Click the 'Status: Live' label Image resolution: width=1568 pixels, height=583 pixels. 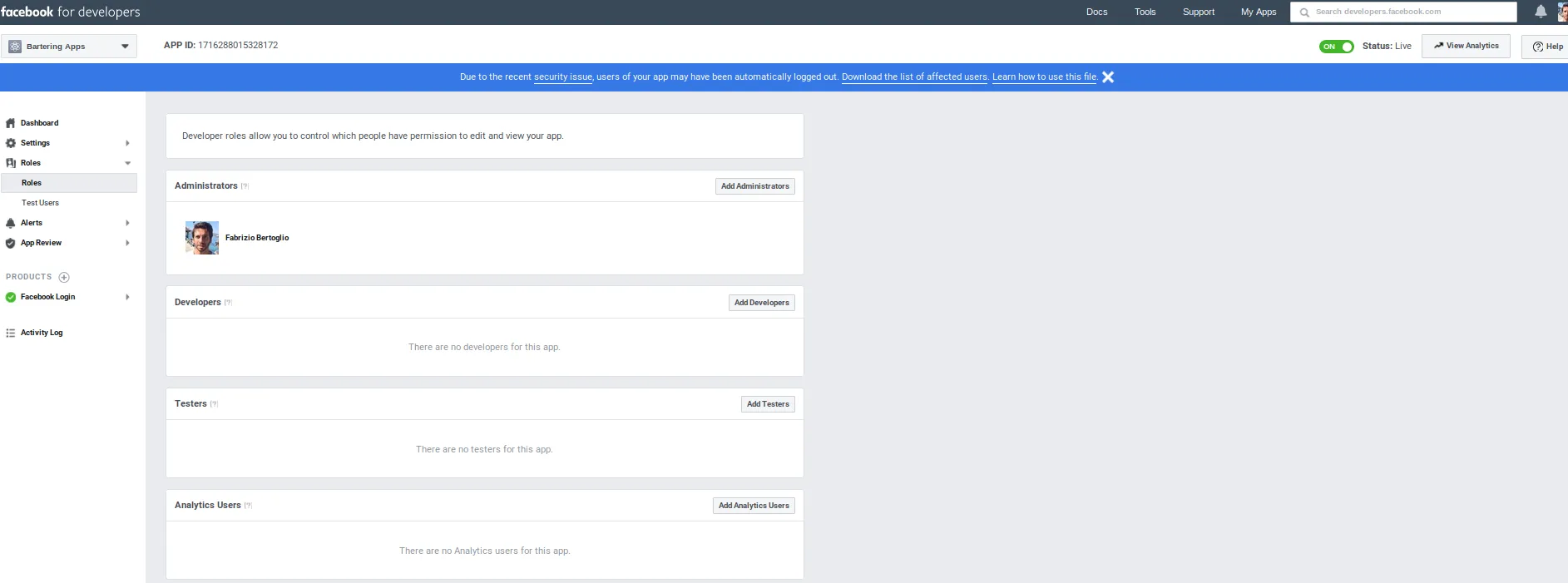pos(1387,47)
